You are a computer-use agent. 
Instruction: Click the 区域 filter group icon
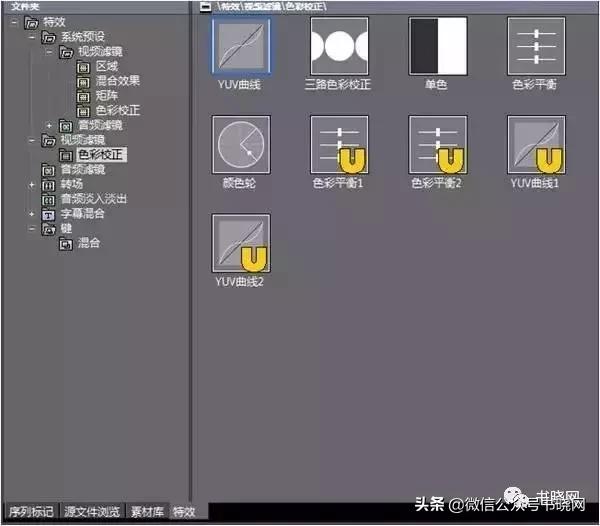point(83,67)
